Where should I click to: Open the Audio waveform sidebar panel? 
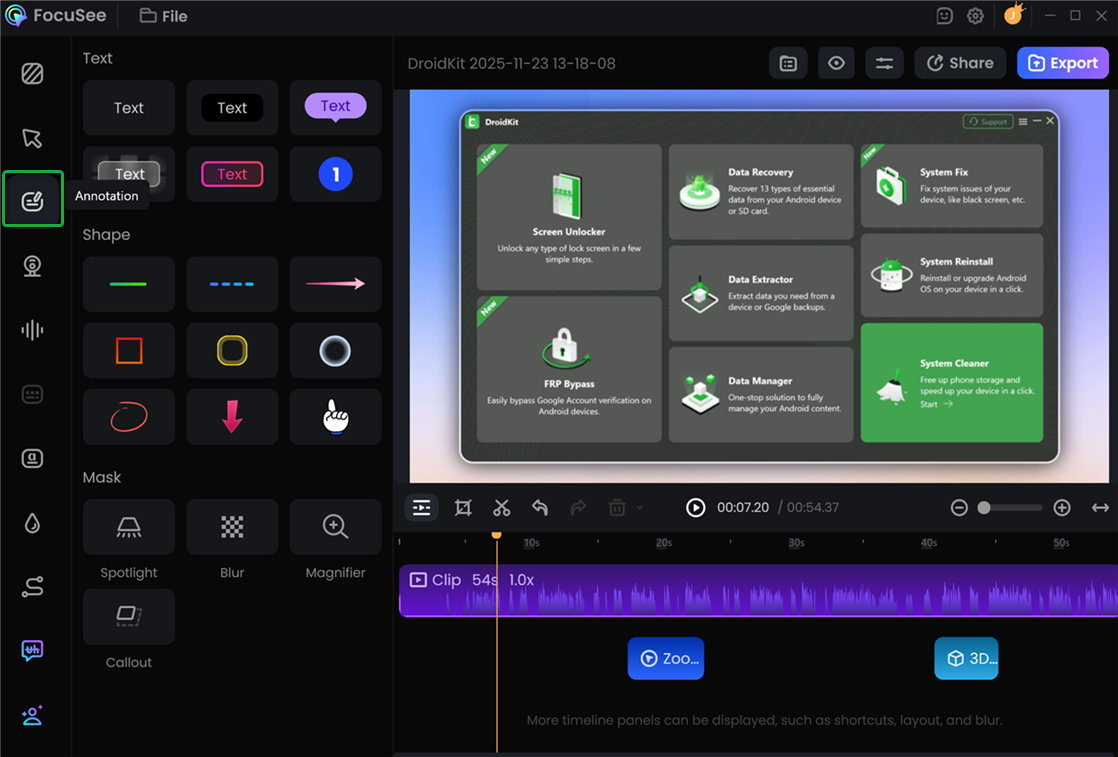coord(32,330)
